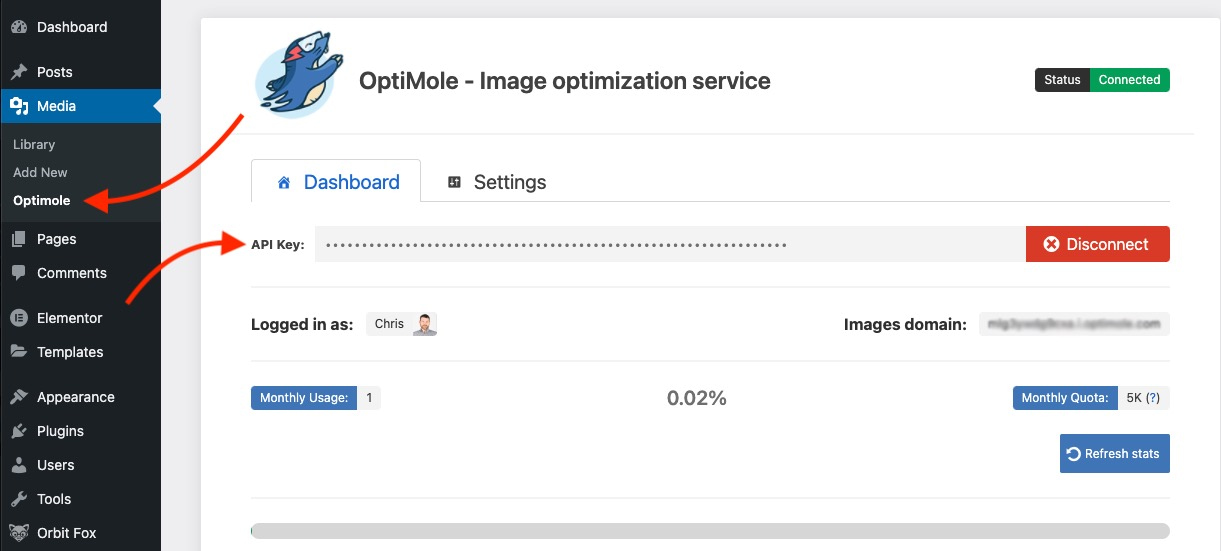
Task: Click the Media icon in sidebar
Action: pos(18,106)
